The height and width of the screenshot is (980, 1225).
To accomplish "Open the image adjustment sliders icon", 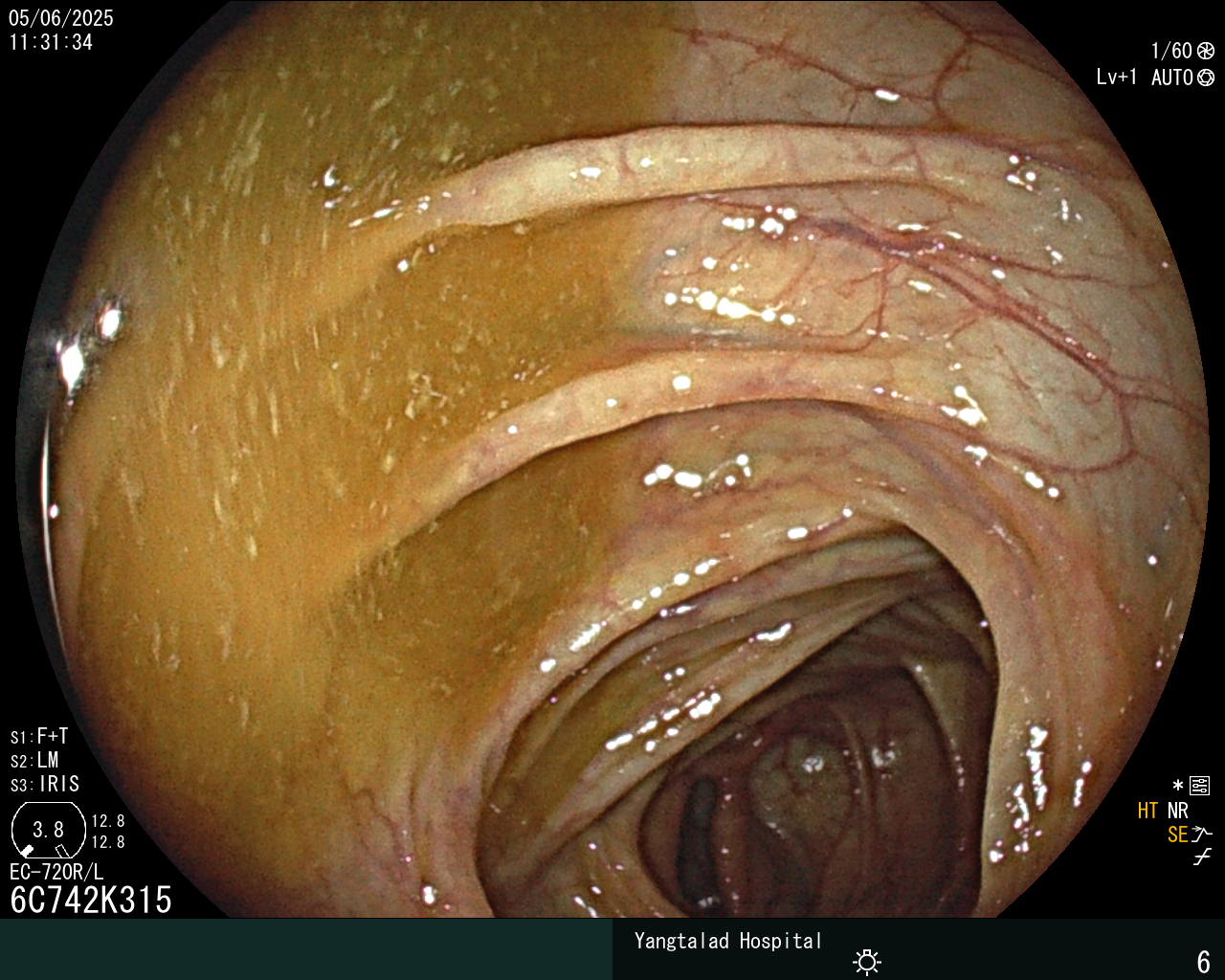I will coord(1200,786).
